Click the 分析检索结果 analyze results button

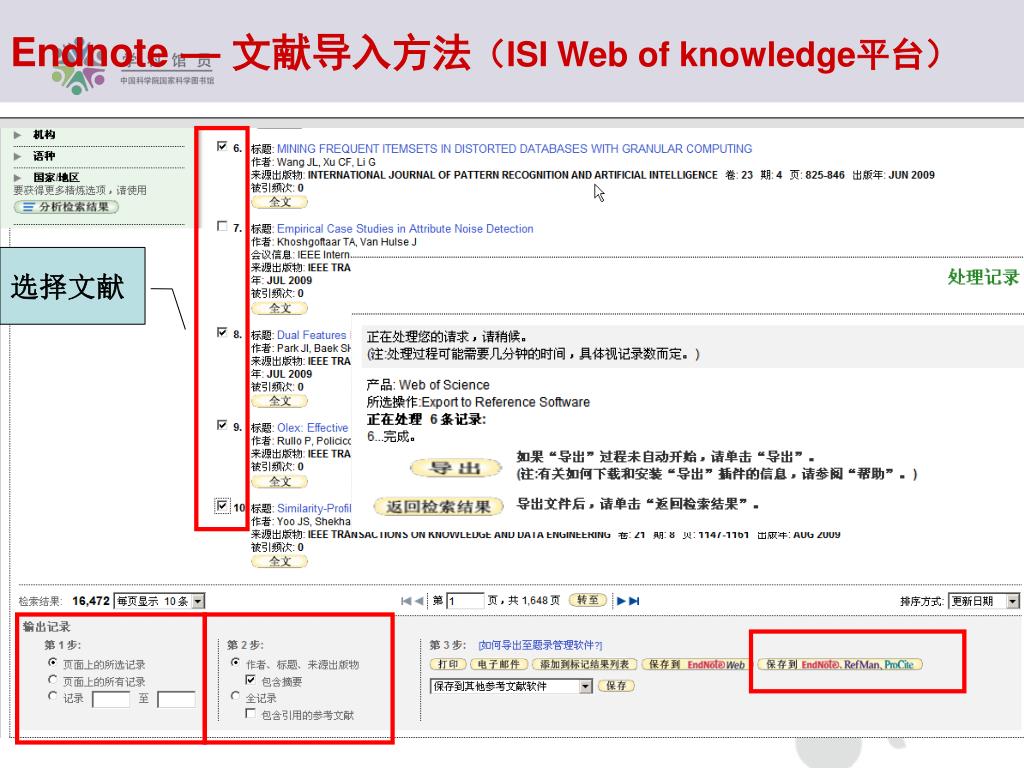(x=67, y=207)
